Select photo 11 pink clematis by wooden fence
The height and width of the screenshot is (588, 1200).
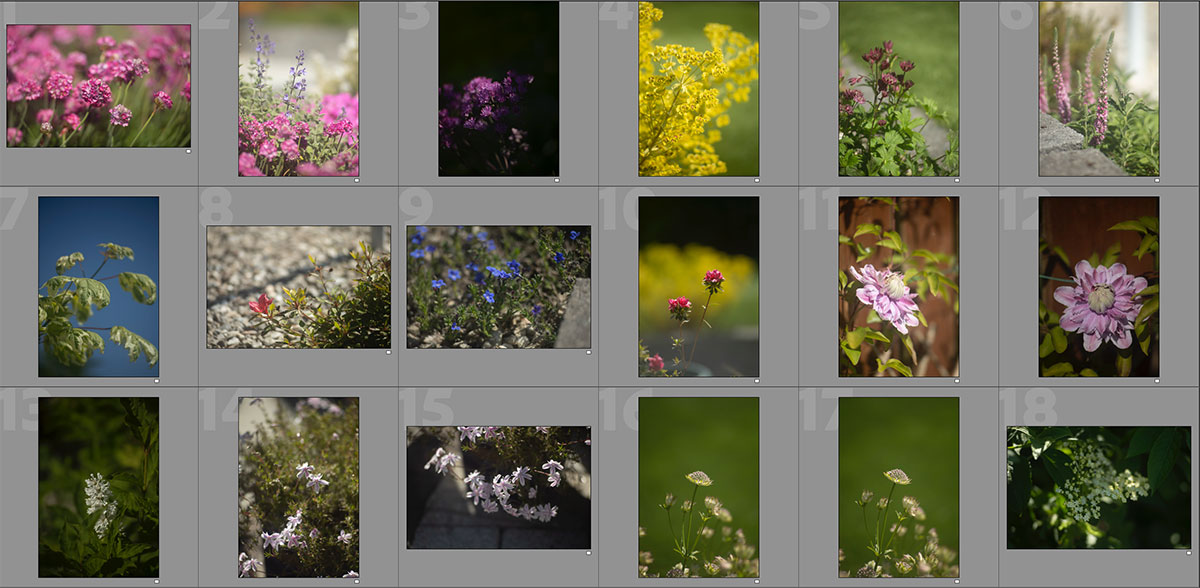point(899,286)
